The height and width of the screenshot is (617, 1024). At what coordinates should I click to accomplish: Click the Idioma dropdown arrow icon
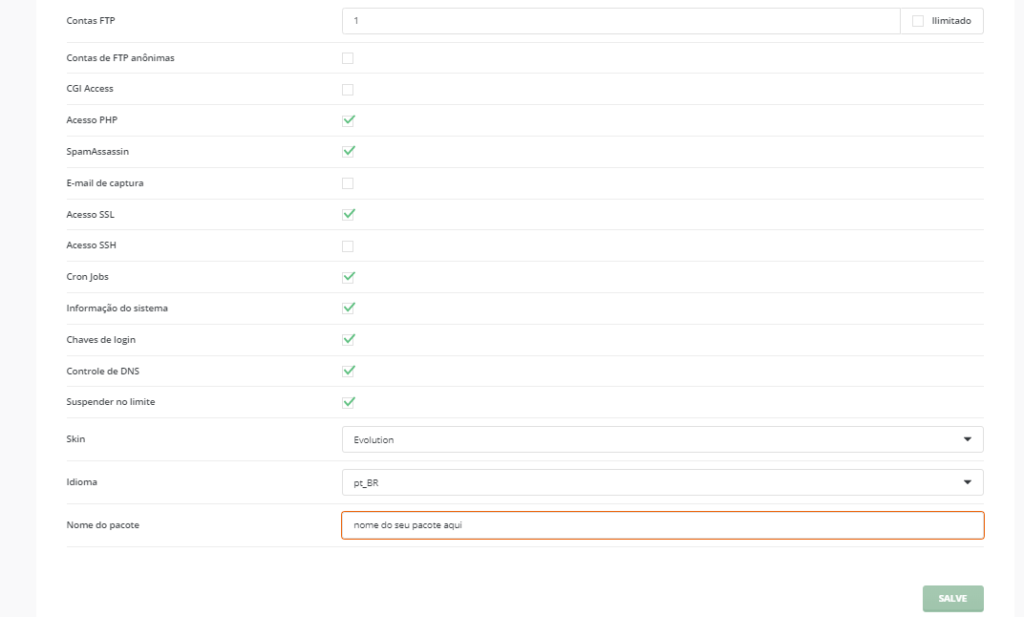[967, 482]
